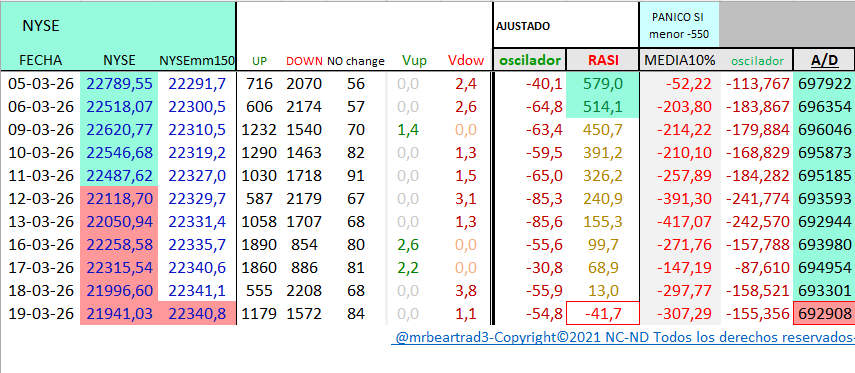Select oscilador value -242,570

point(757,221)
